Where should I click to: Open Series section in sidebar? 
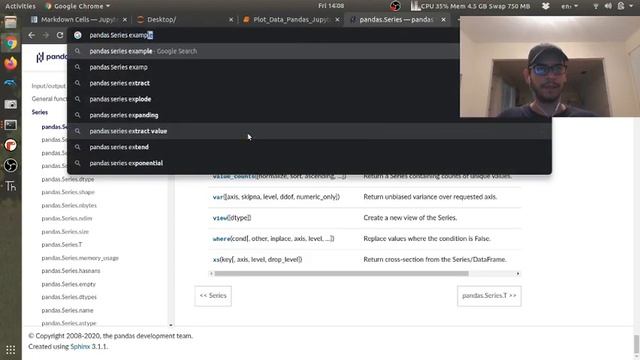pyautogui.click(x=40, y=112)
